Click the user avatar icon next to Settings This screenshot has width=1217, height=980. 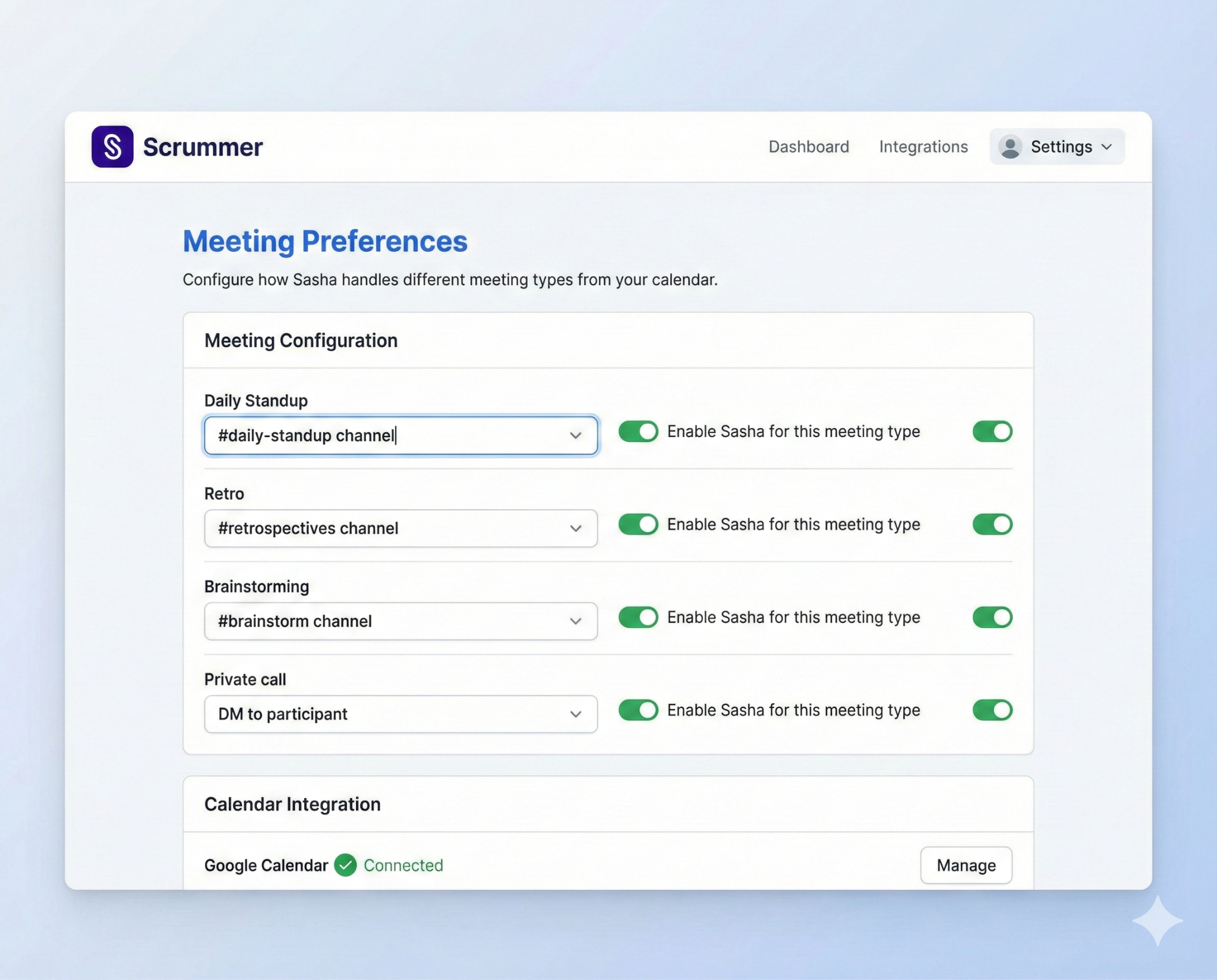pos(1010,147)
